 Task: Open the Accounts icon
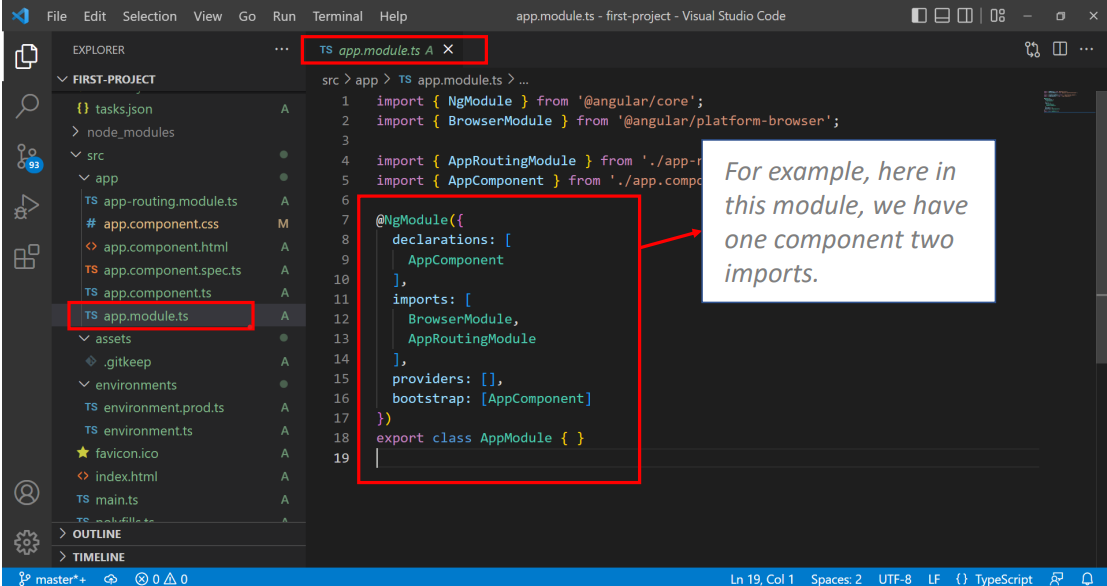pos(27,492)
